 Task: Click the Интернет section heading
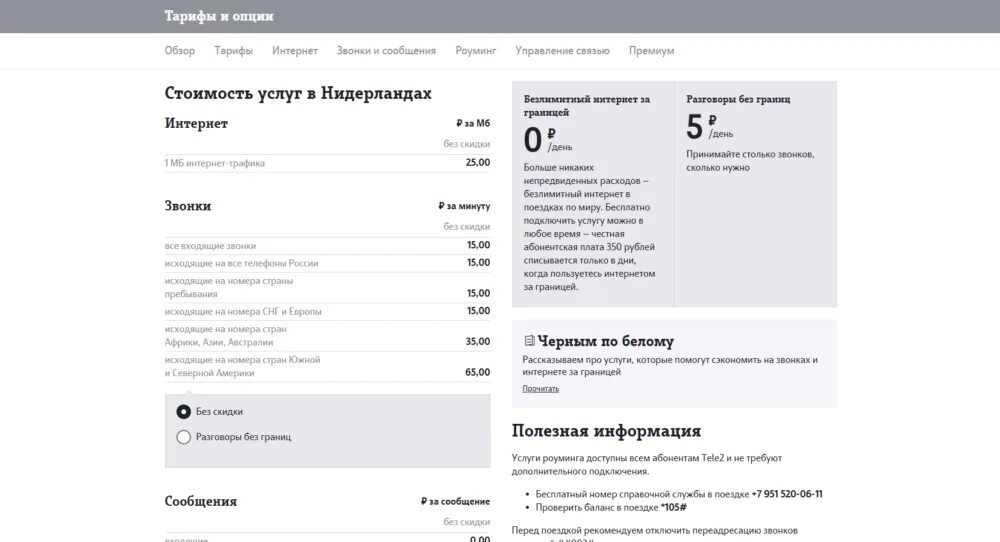pos(196,123)
